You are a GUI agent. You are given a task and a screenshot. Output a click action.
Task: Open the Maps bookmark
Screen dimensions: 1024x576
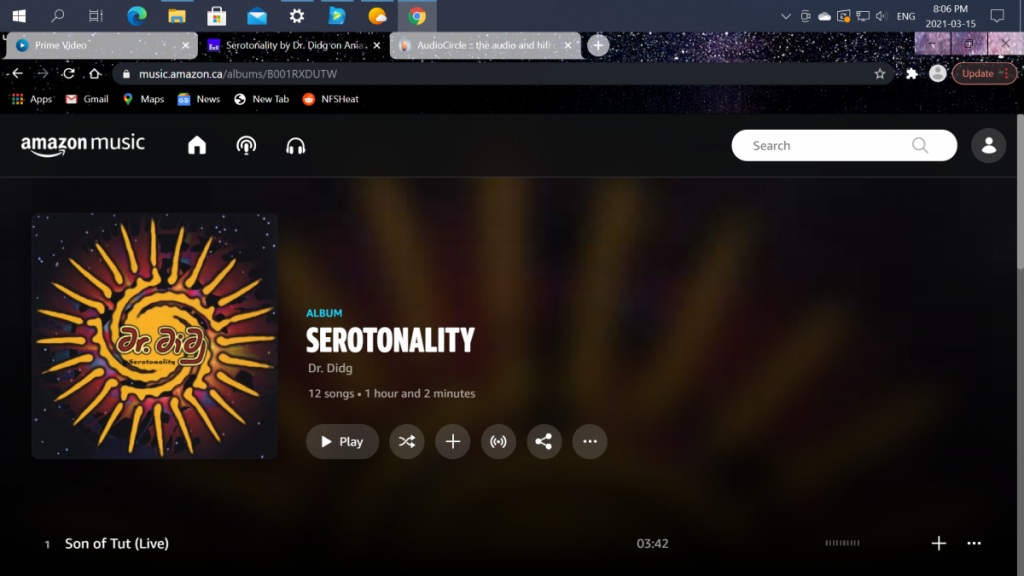coord(143,99)
